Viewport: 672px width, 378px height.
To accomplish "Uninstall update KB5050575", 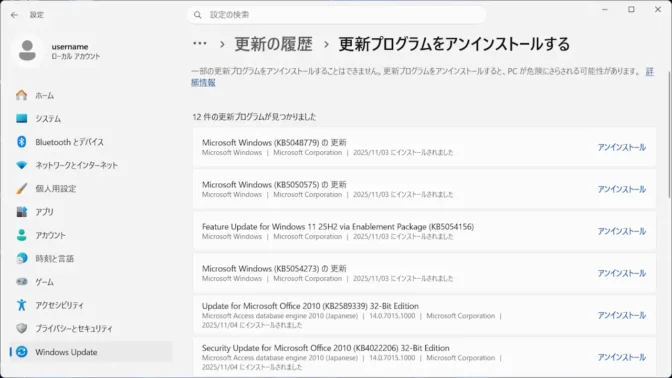I will [x=621, y=189].
